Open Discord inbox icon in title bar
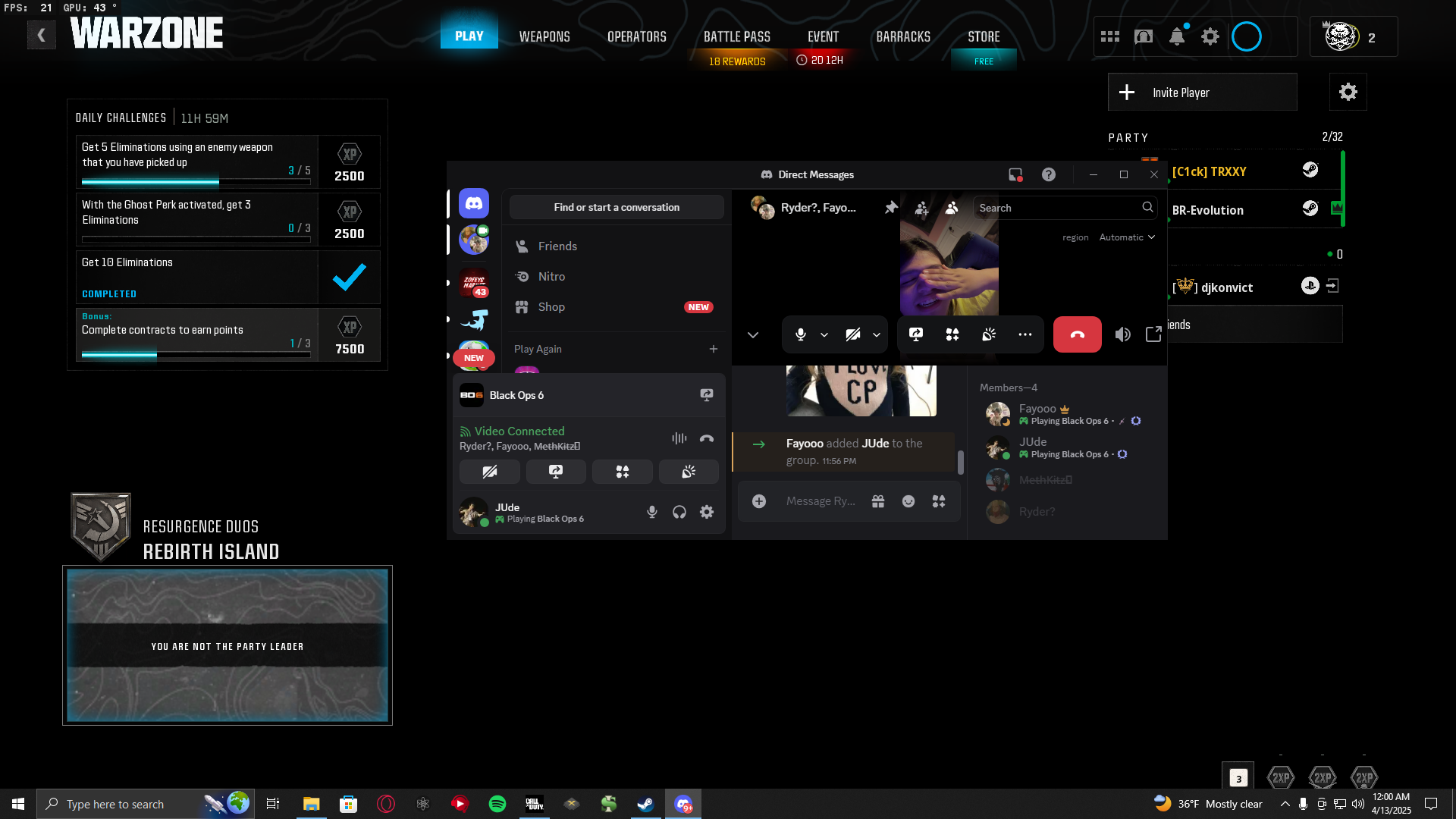This screenshot has width=1456, height=819. click(x=1015, y=174)
